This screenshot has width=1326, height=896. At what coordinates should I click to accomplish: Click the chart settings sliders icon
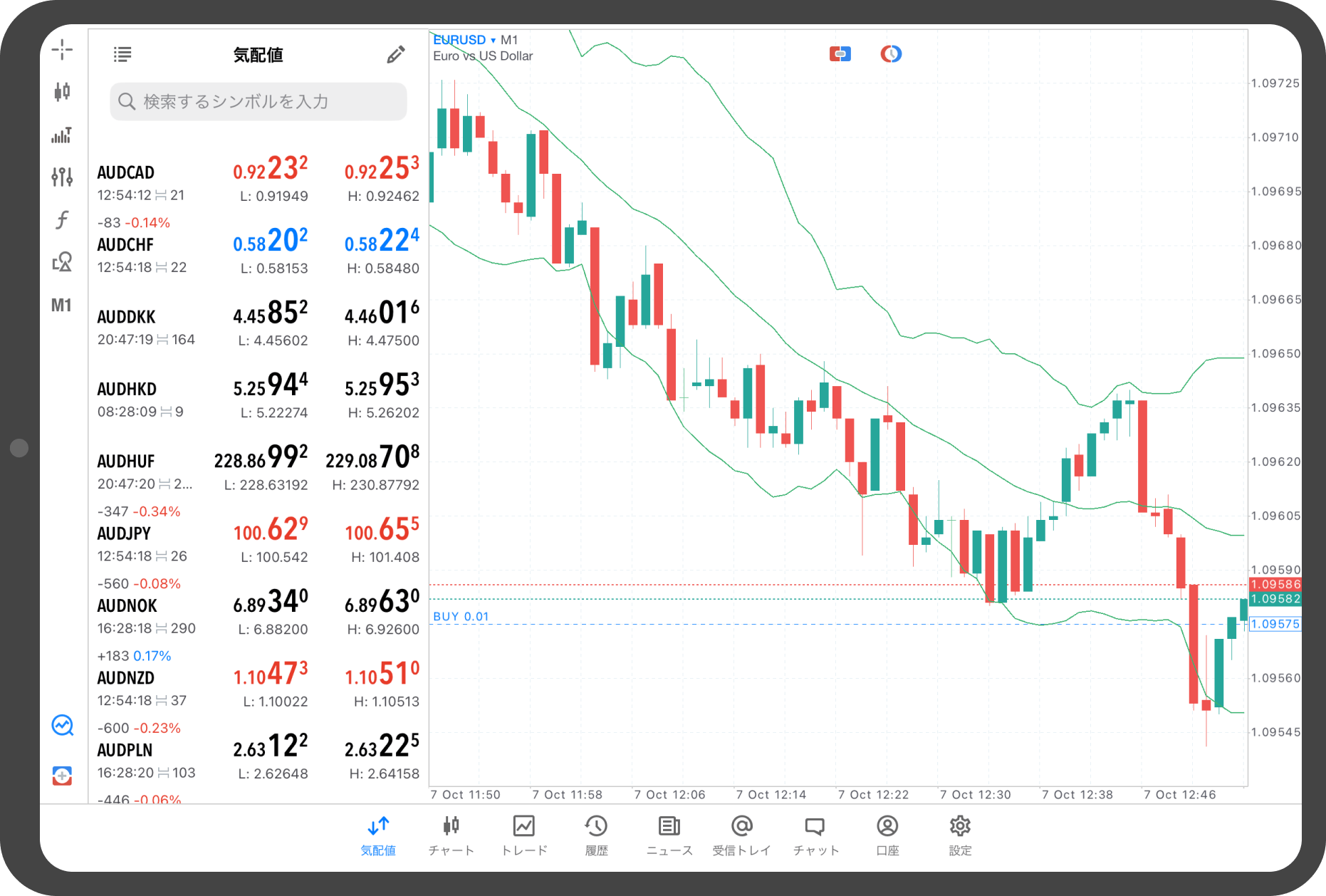(x=62, y=177)
